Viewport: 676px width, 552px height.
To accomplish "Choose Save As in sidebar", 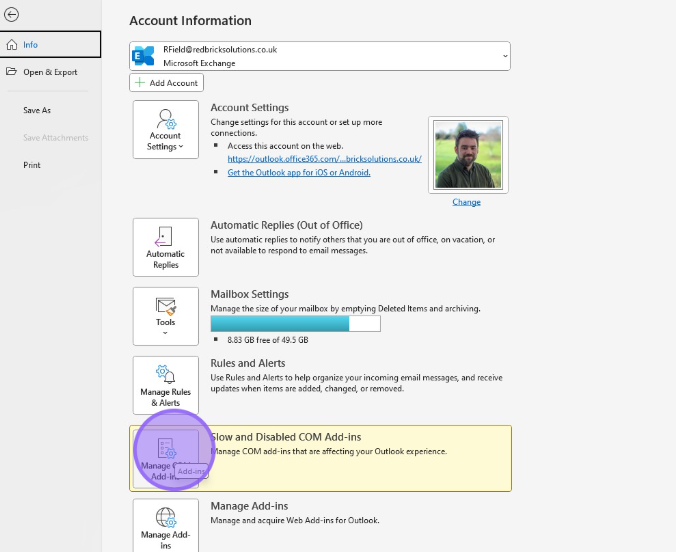I will tap(37, 110).
